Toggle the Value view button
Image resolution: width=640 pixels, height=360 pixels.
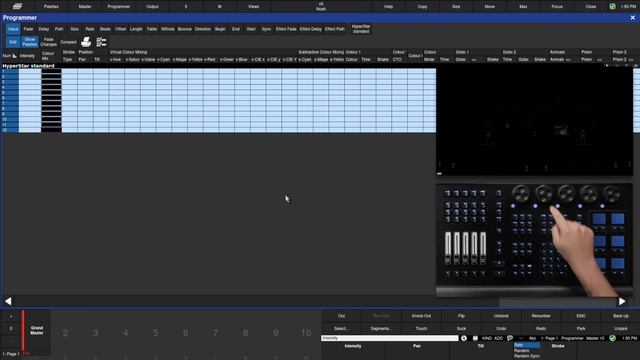click(x=13, y=29)
